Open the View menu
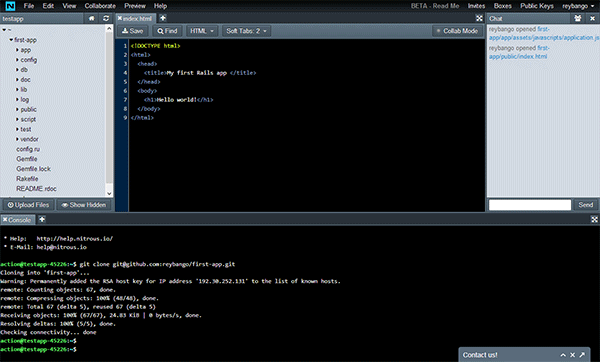600x362 pixels. [69, 6]
